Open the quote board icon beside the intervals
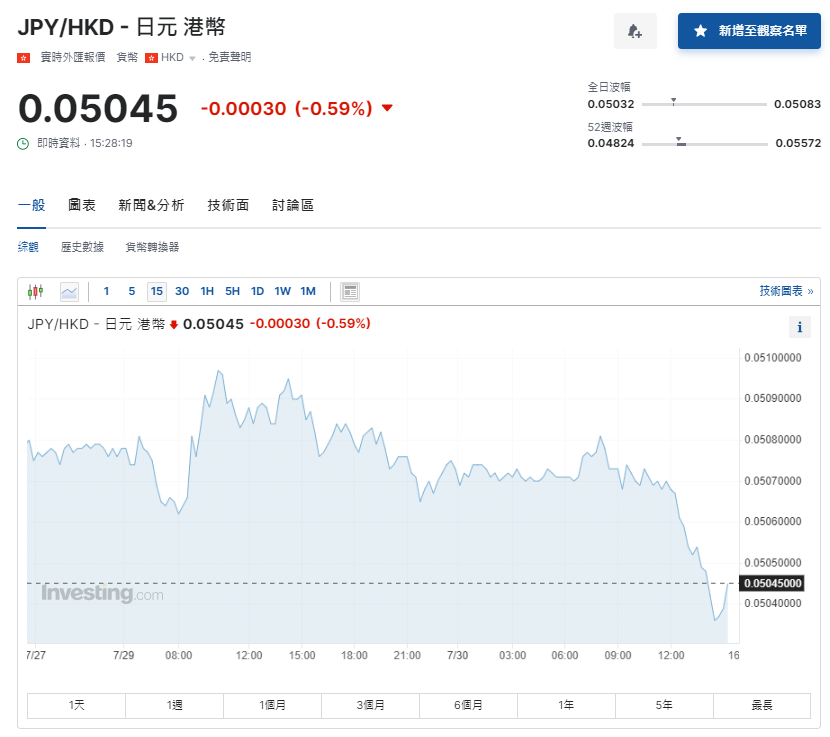The height and width of the screenshot is (737, 830). 349,291
